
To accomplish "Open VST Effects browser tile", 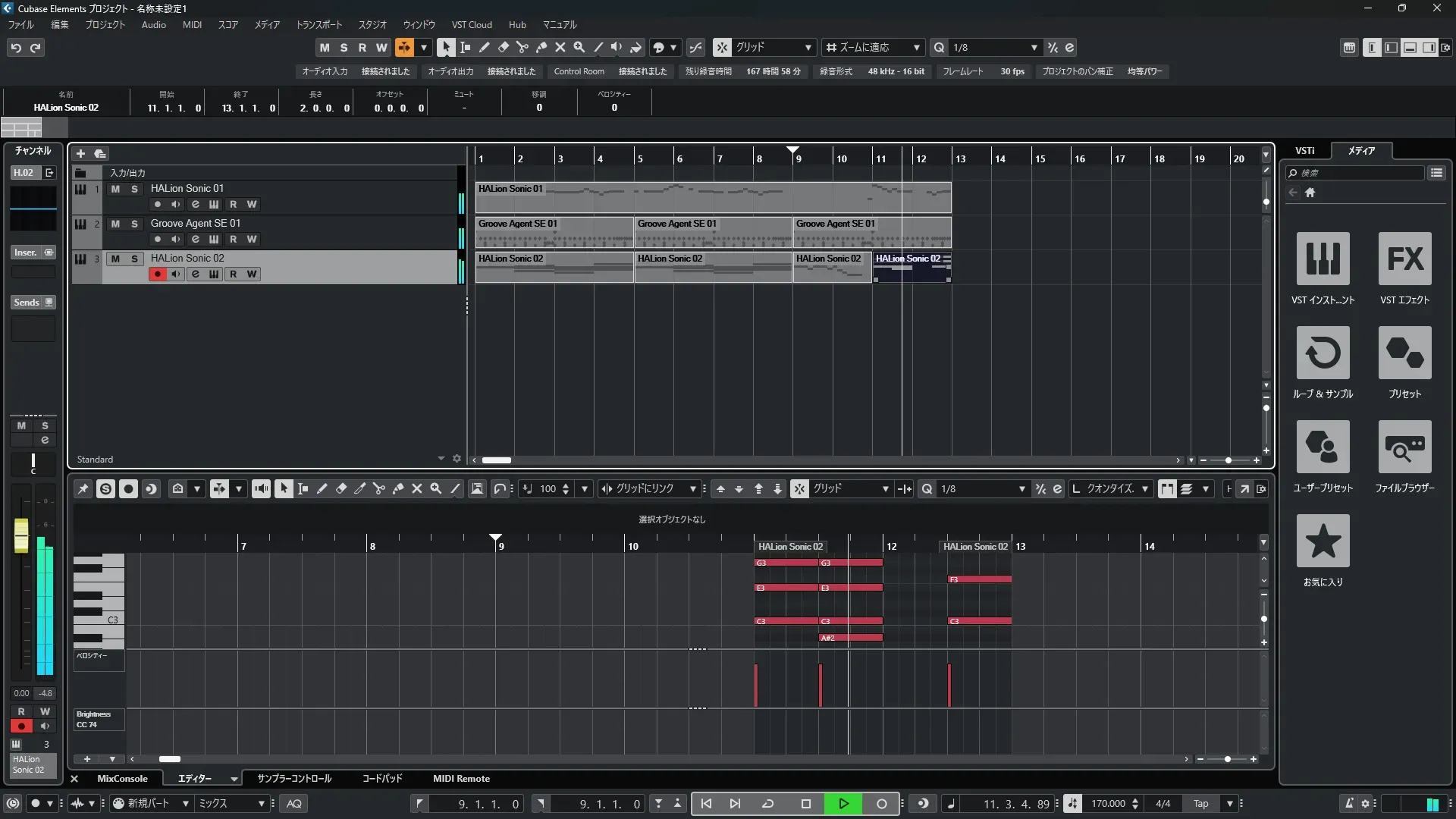I will pos(1404,259).
